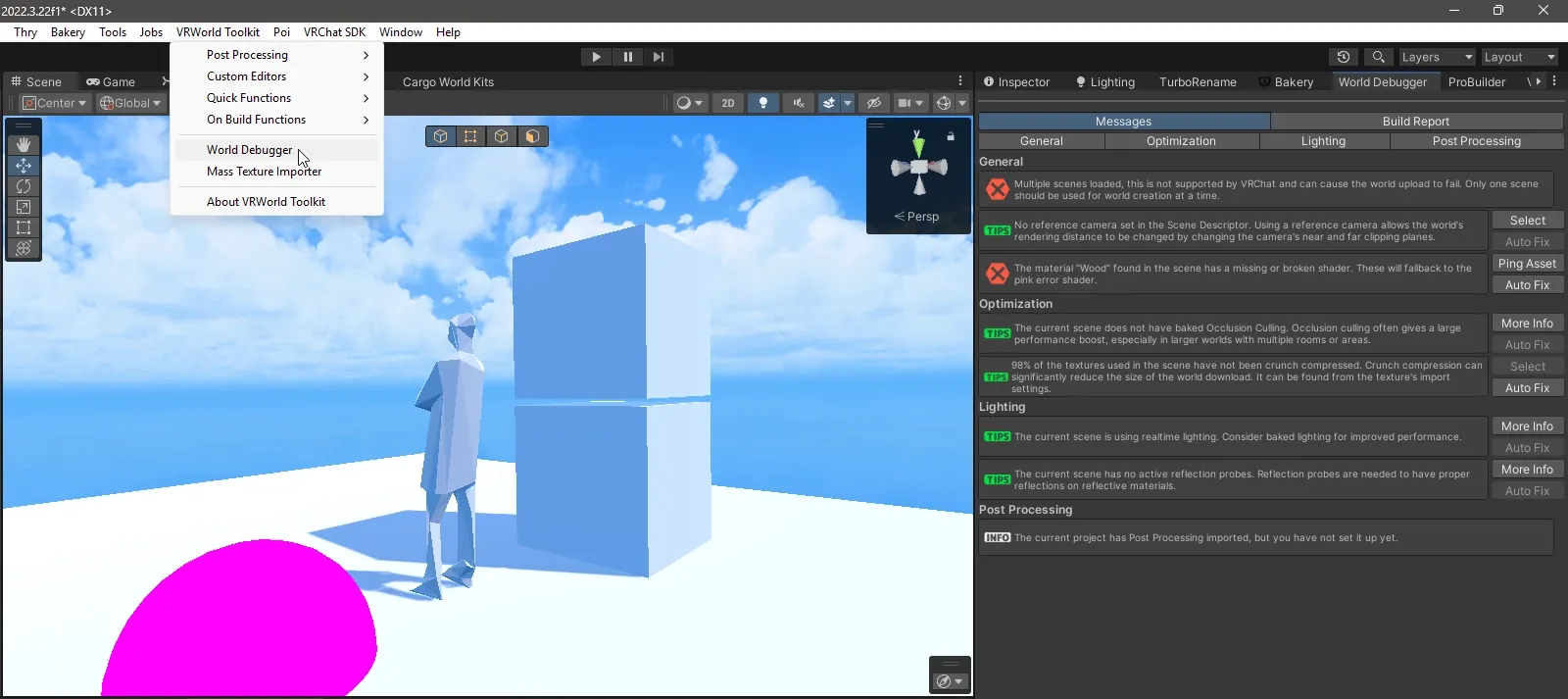Image resolution: width=1568 pixels, height=699 pixels.
Task: Click More Info for Occlusion Culling tip
Action: click(x=1527, y=324)
